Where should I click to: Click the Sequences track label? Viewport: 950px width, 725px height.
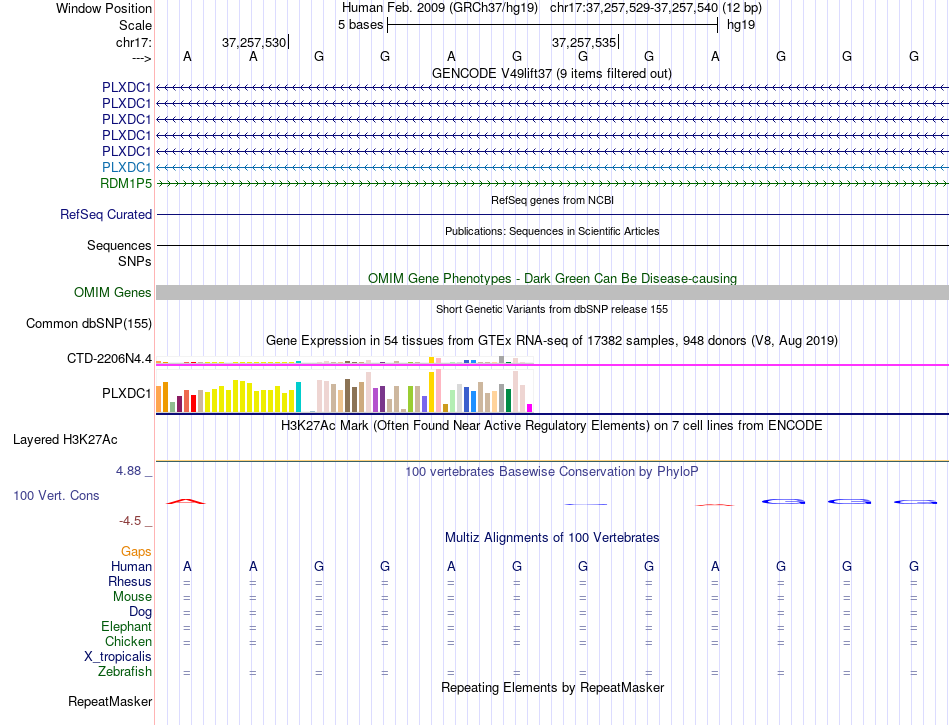click(119, 245)
